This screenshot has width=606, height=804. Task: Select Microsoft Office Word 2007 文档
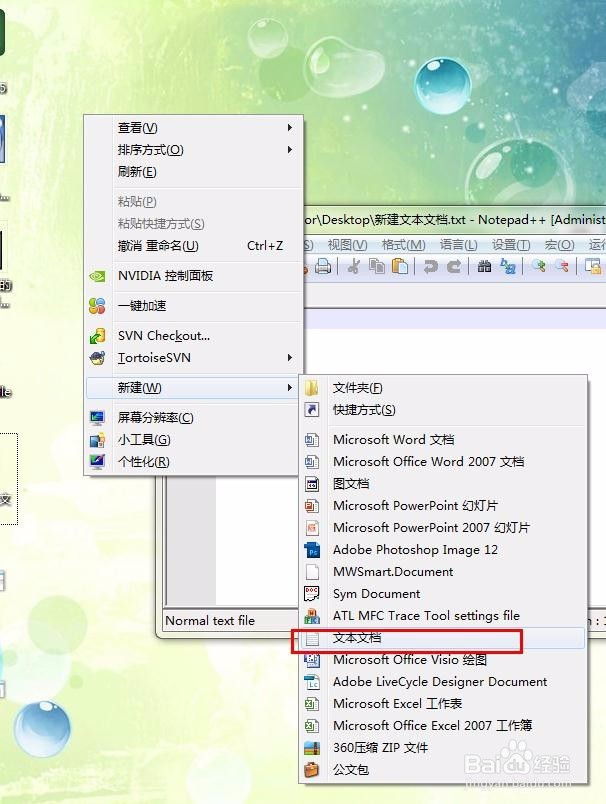[443, 461]
